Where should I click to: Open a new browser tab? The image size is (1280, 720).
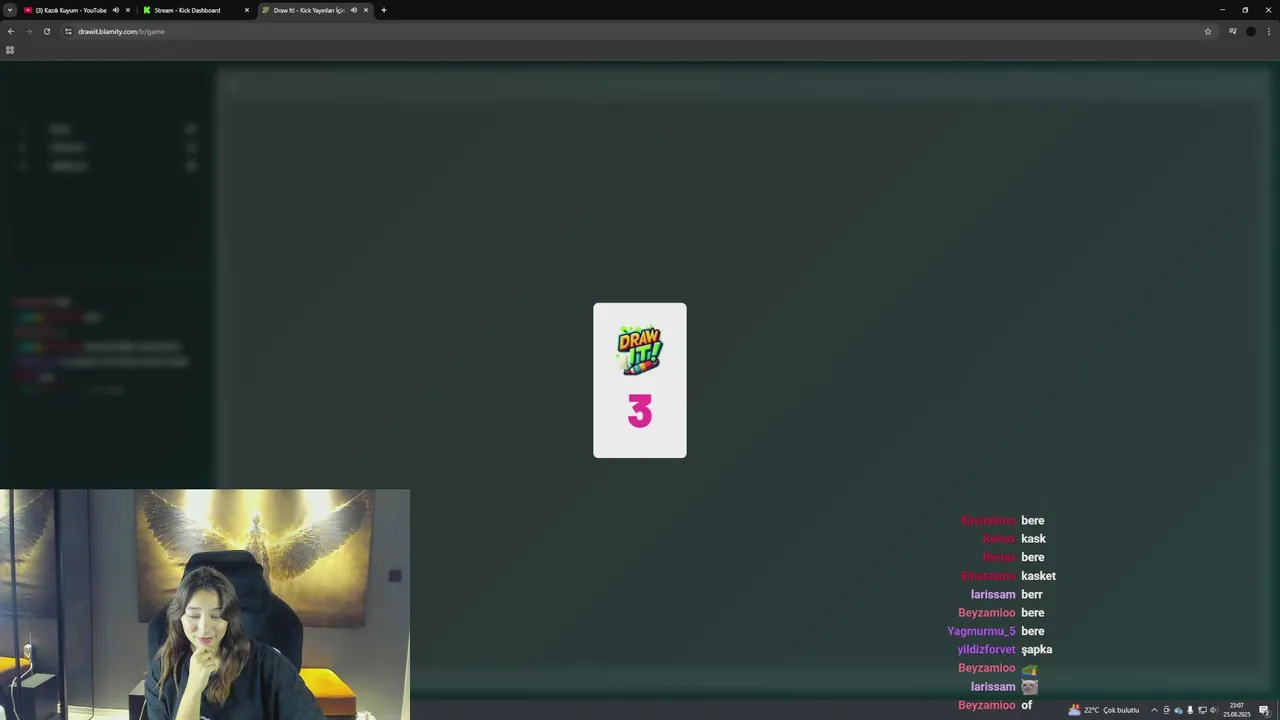[x=384, y=10]
